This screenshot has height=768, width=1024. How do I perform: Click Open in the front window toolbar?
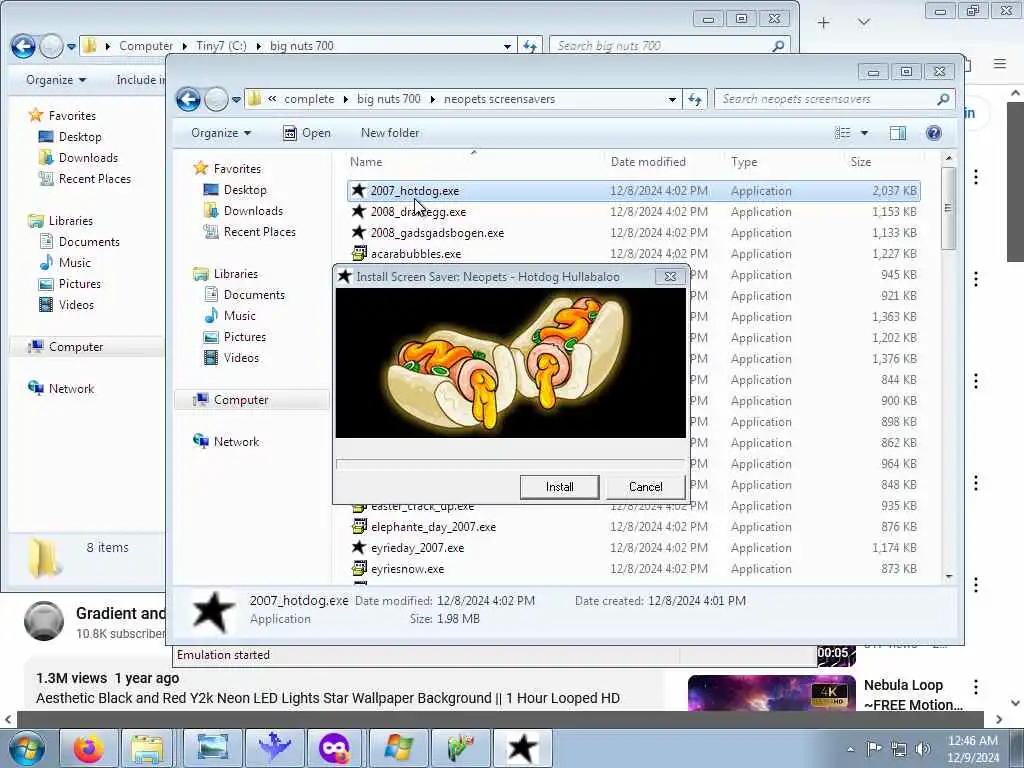(307, 133)
